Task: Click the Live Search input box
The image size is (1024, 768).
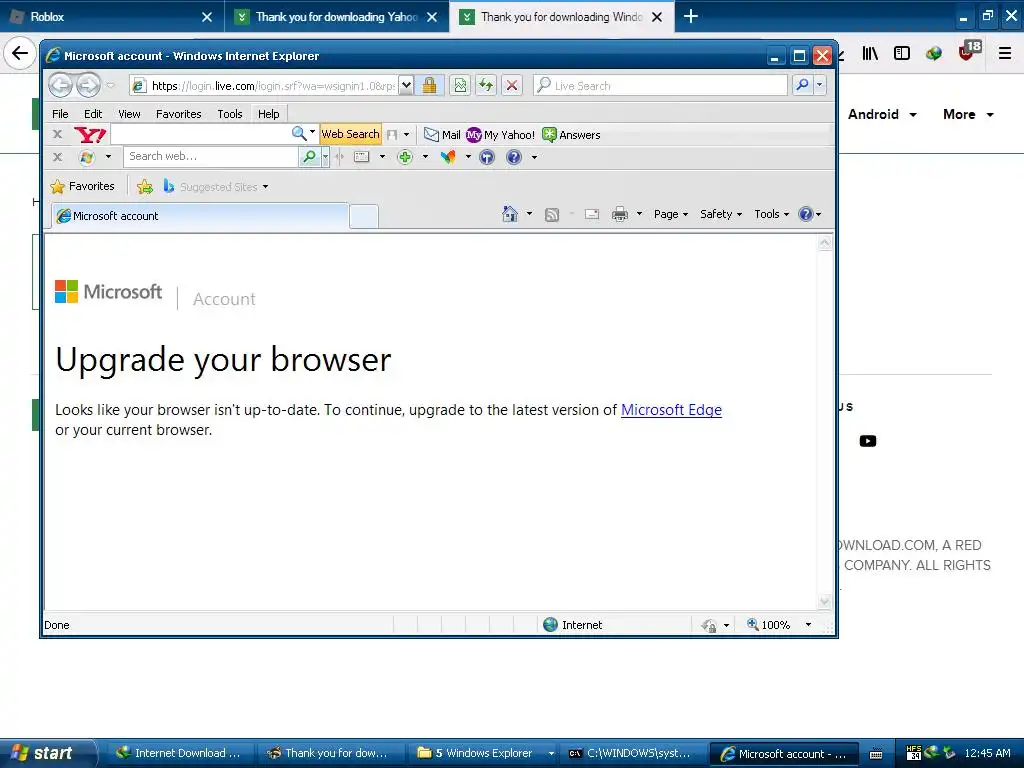Action: click(660, 85)
